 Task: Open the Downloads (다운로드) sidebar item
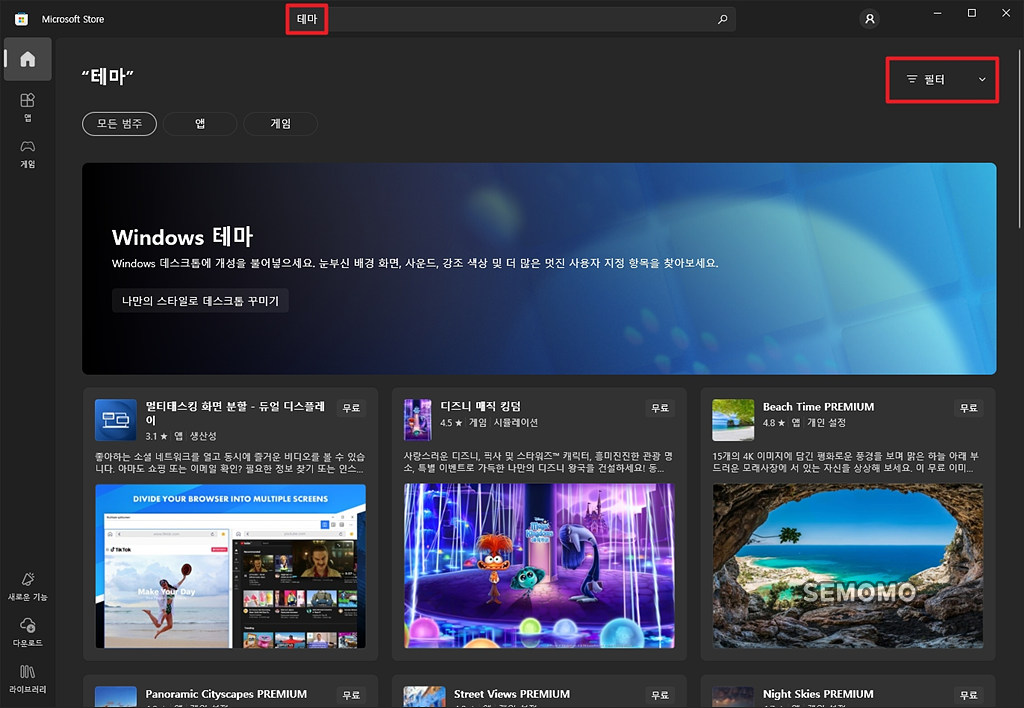[x=27, y=632]
